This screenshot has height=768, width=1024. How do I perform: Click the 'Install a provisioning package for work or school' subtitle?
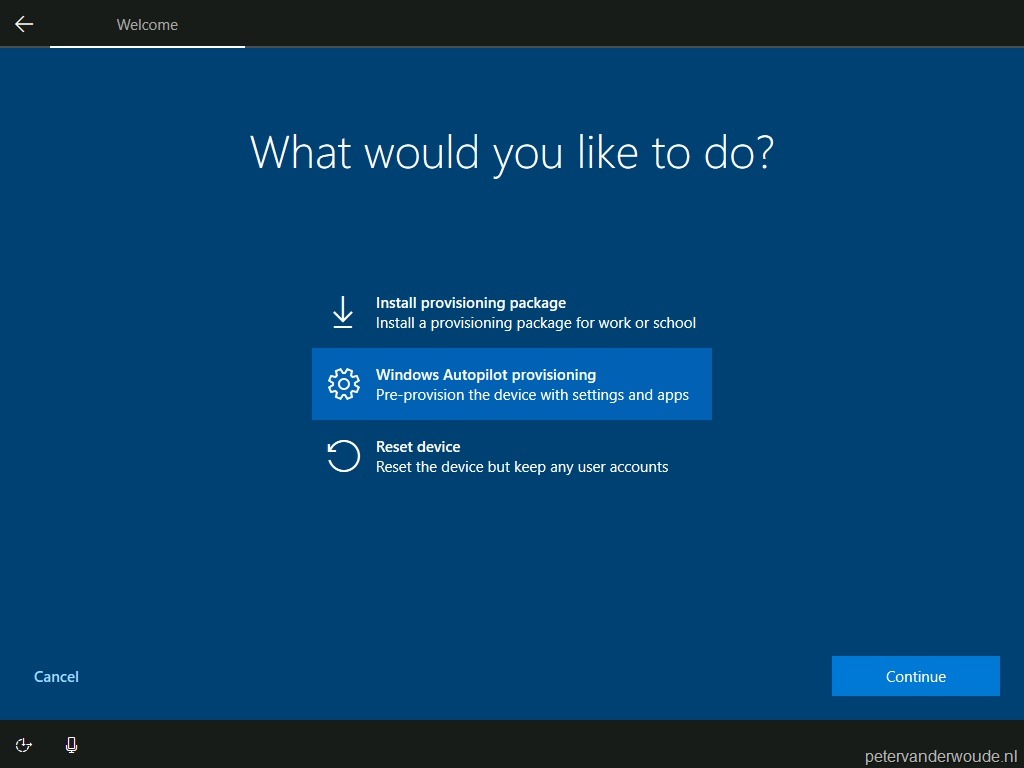534,323
